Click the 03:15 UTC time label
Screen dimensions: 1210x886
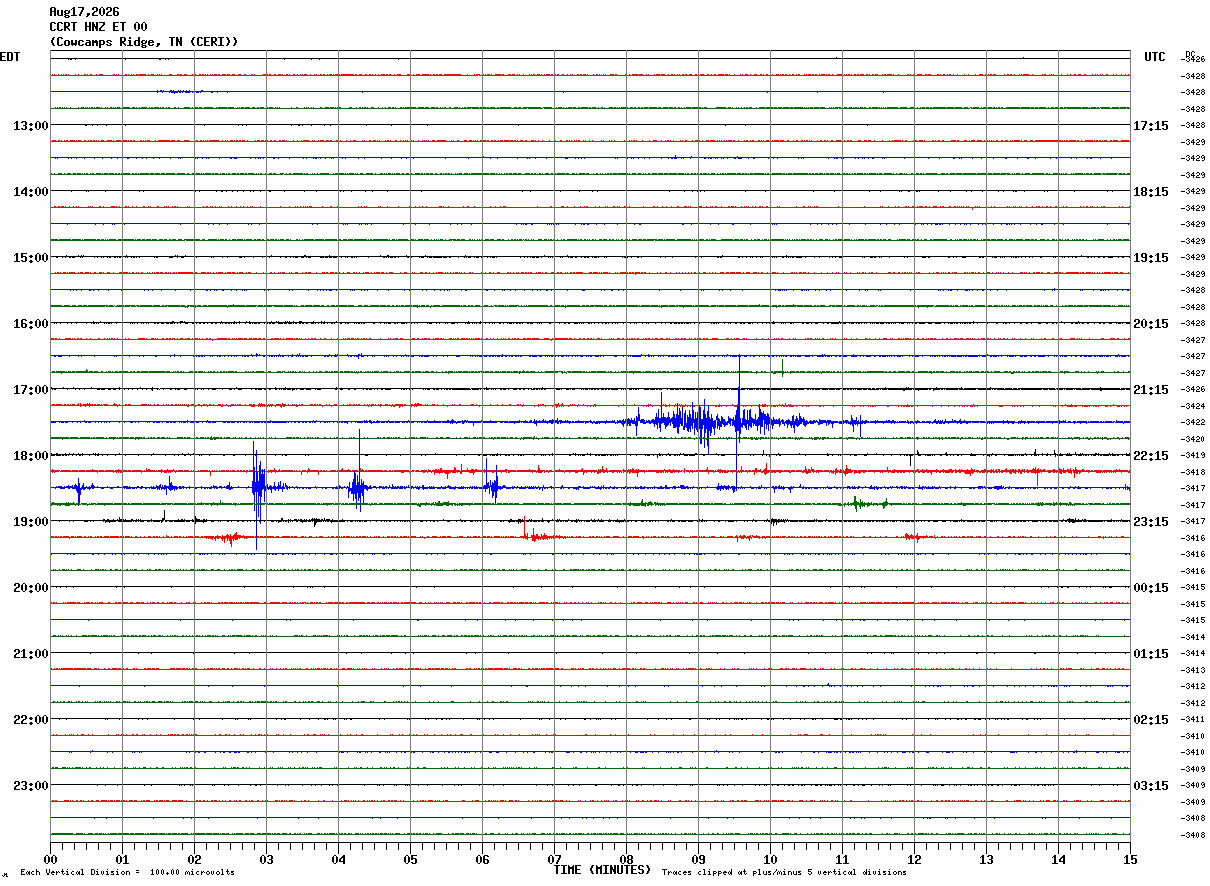click(1150, 786)
